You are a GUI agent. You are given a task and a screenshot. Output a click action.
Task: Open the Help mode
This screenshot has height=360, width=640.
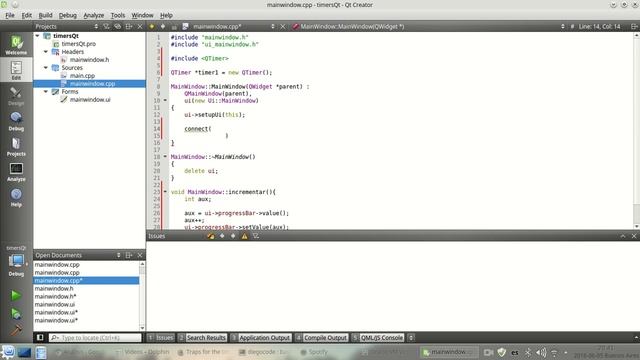click(x=16, y=197)
